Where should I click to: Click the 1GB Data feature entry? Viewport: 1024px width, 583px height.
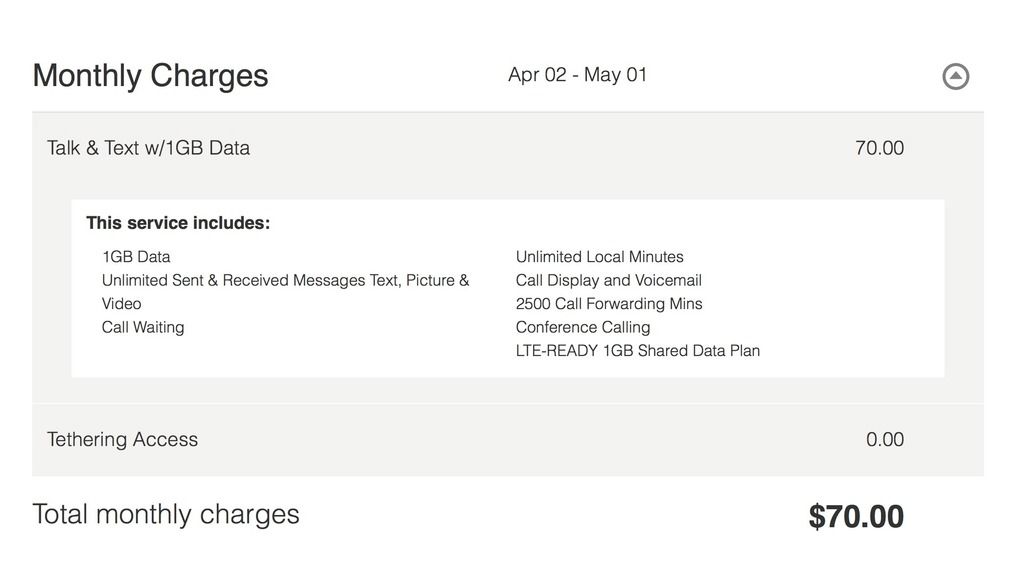pyautogui.click(x=136, y=257)
